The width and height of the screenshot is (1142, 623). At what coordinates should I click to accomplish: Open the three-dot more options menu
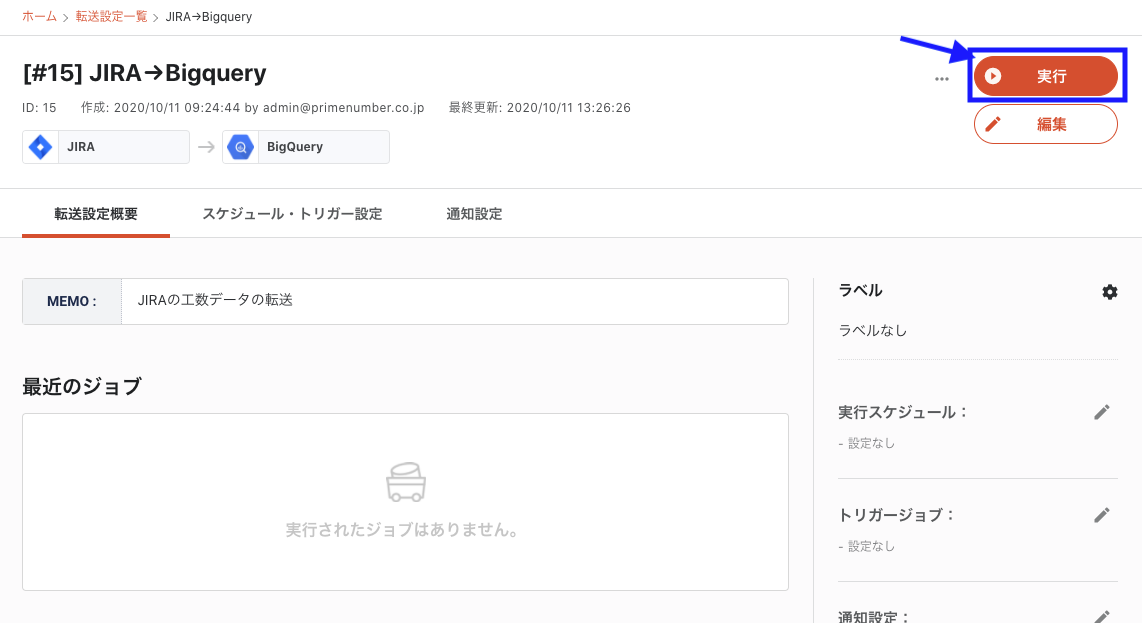click(x=942, y=79)
